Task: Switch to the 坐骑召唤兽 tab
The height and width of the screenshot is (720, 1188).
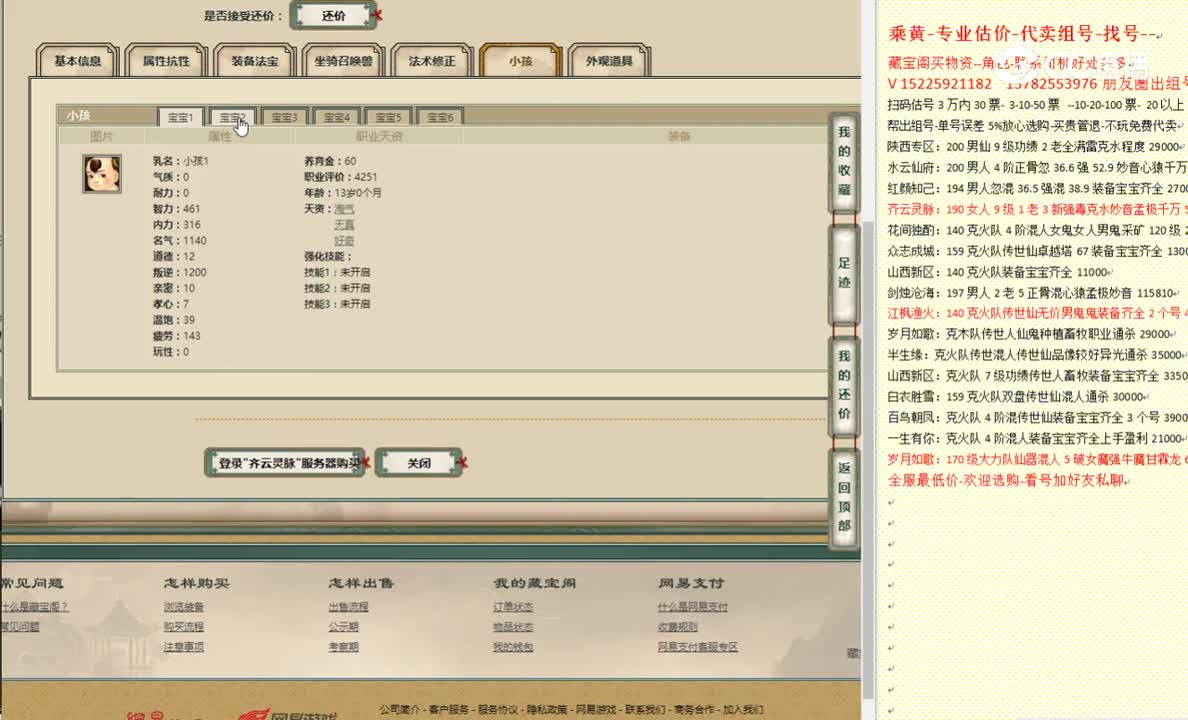Action: [x=343, y=61]
